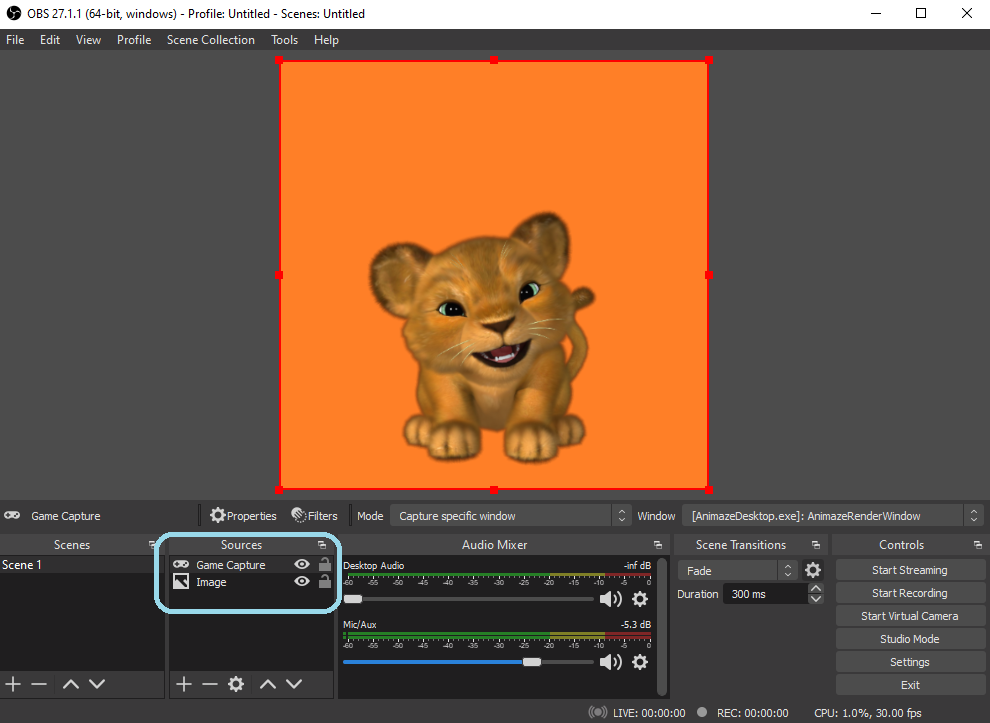Open the Tools menu

[x=284, y=40]
